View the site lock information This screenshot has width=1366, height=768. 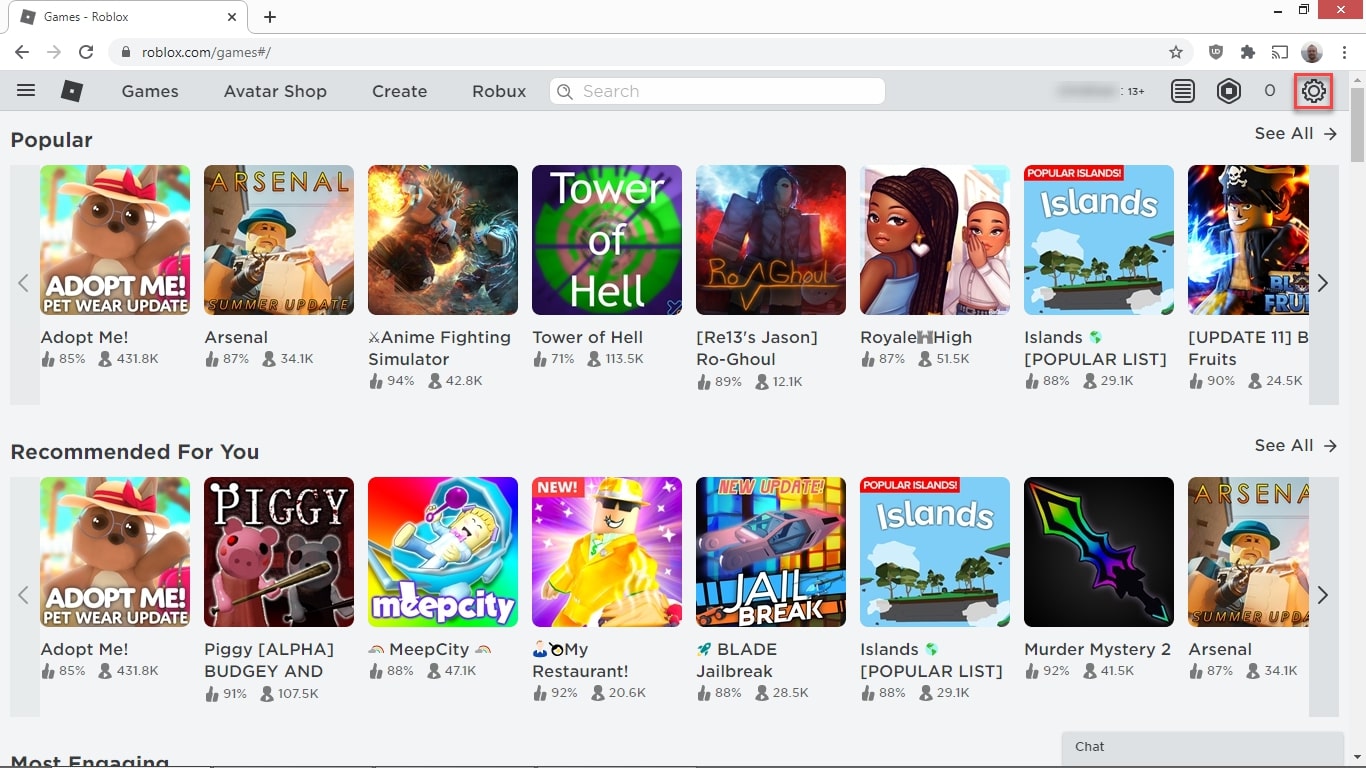point(126,52)
